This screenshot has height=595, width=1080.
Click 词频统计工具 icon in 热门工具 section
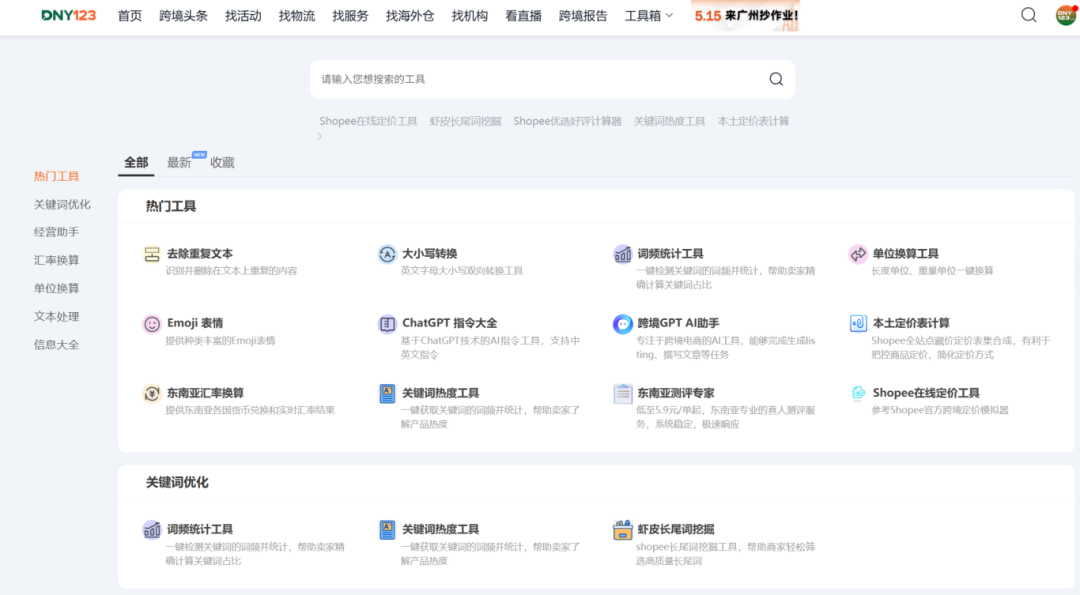pyautogui.click(x=623, y=253)
